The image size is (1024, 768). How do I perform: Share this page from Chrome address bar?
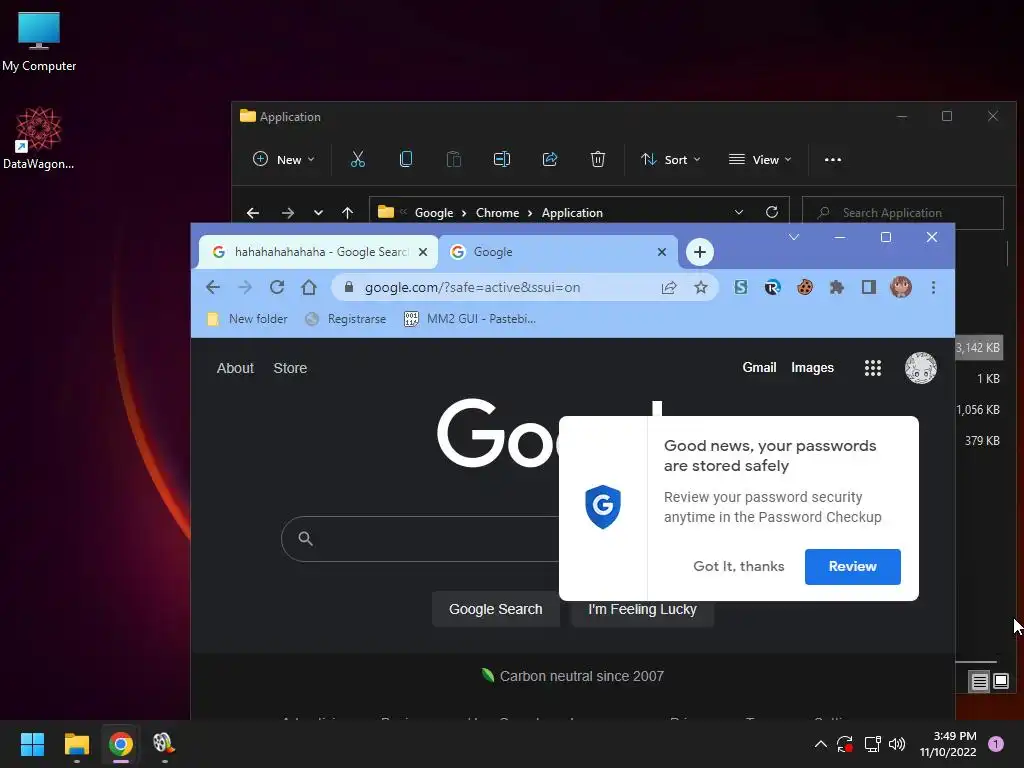[x=669, y=287]
